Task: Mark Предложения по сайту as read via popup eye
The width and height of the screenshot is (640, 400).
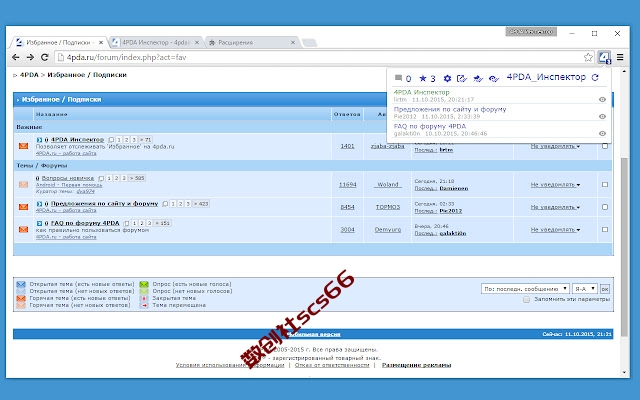Action: coord(602,117)
